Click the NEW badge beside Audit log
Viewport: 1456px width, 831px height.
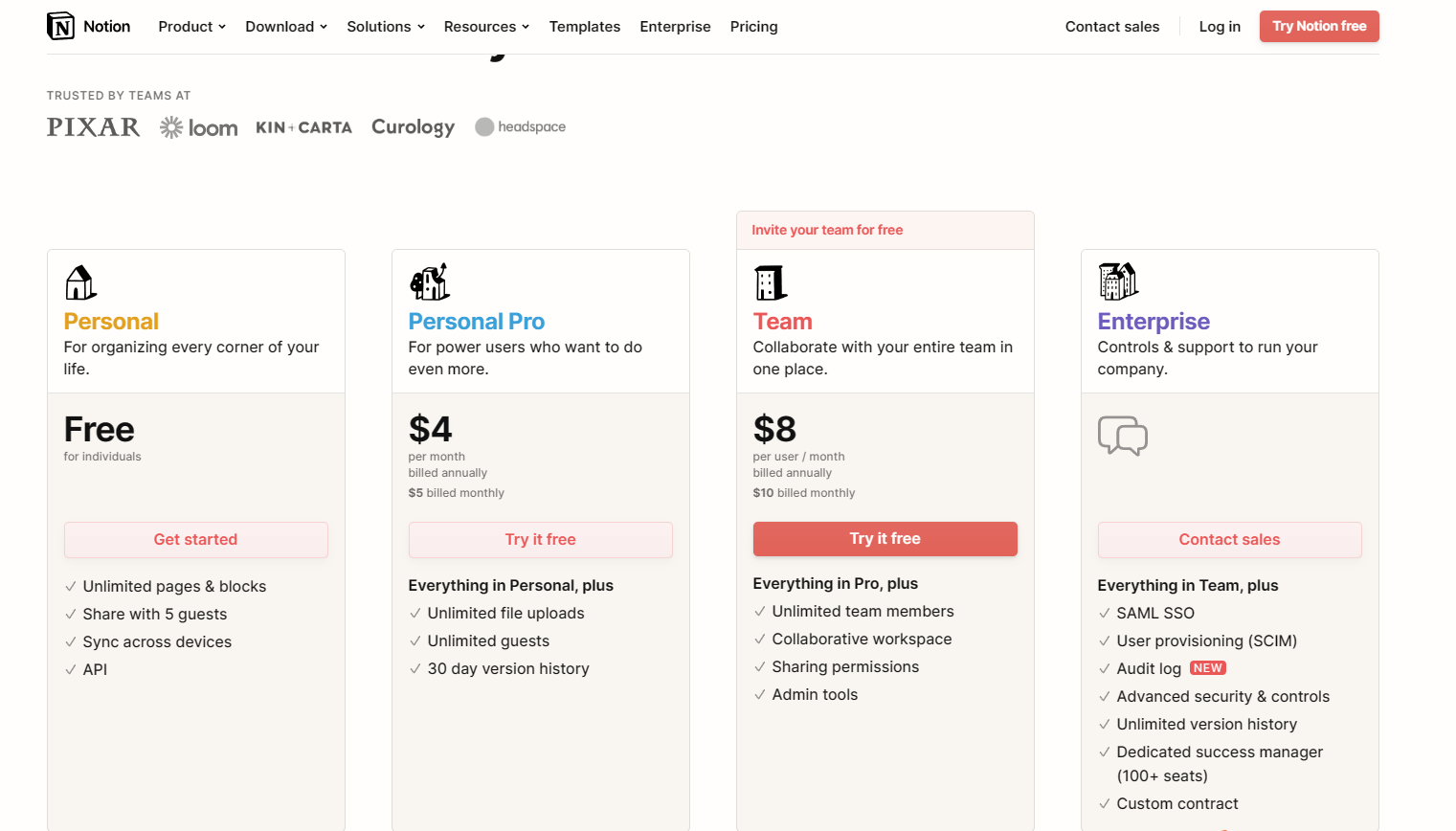[1207, 668]
